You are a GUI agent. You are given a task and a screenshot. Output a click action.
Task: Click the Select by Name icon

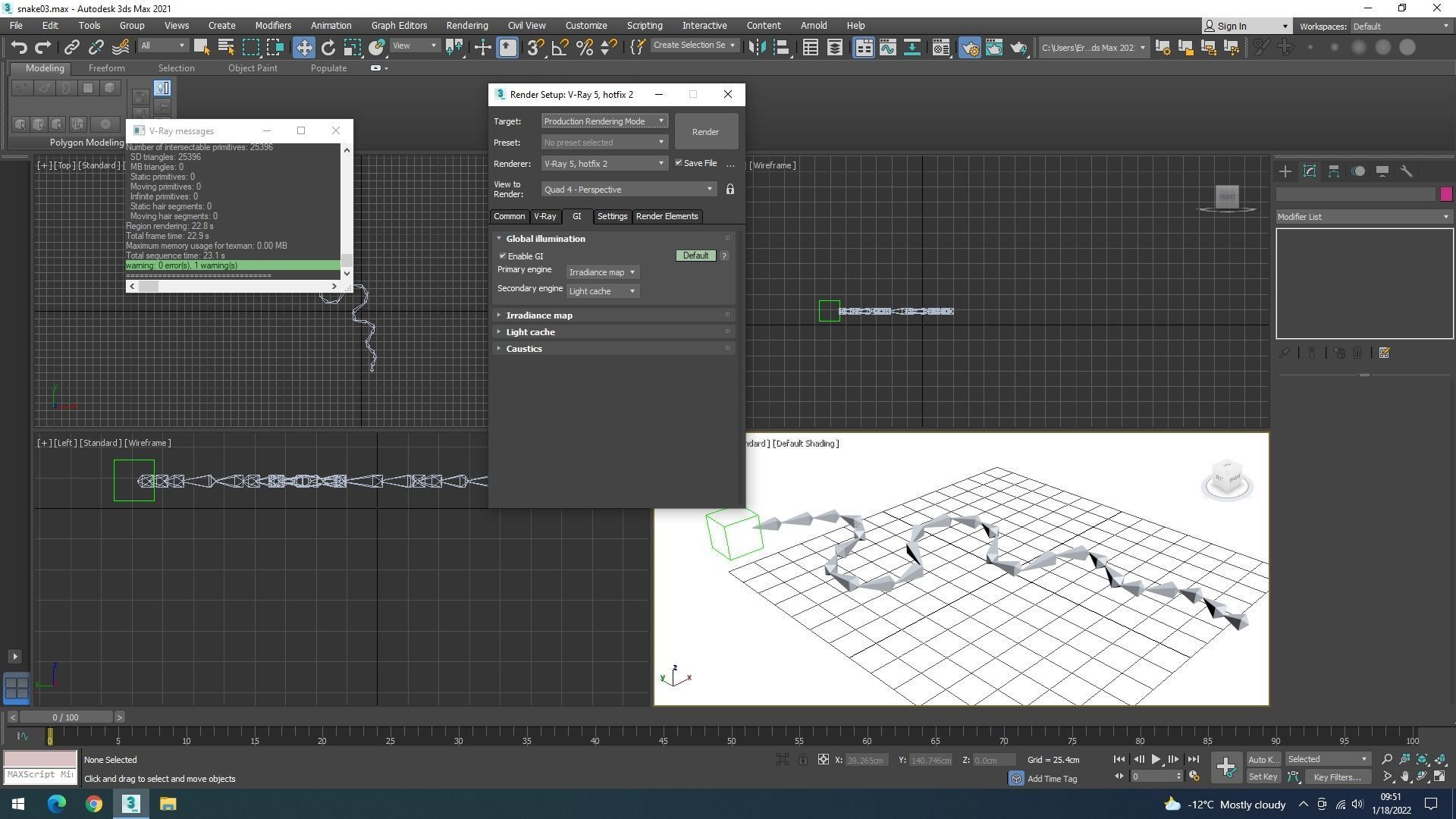[226, 47]
